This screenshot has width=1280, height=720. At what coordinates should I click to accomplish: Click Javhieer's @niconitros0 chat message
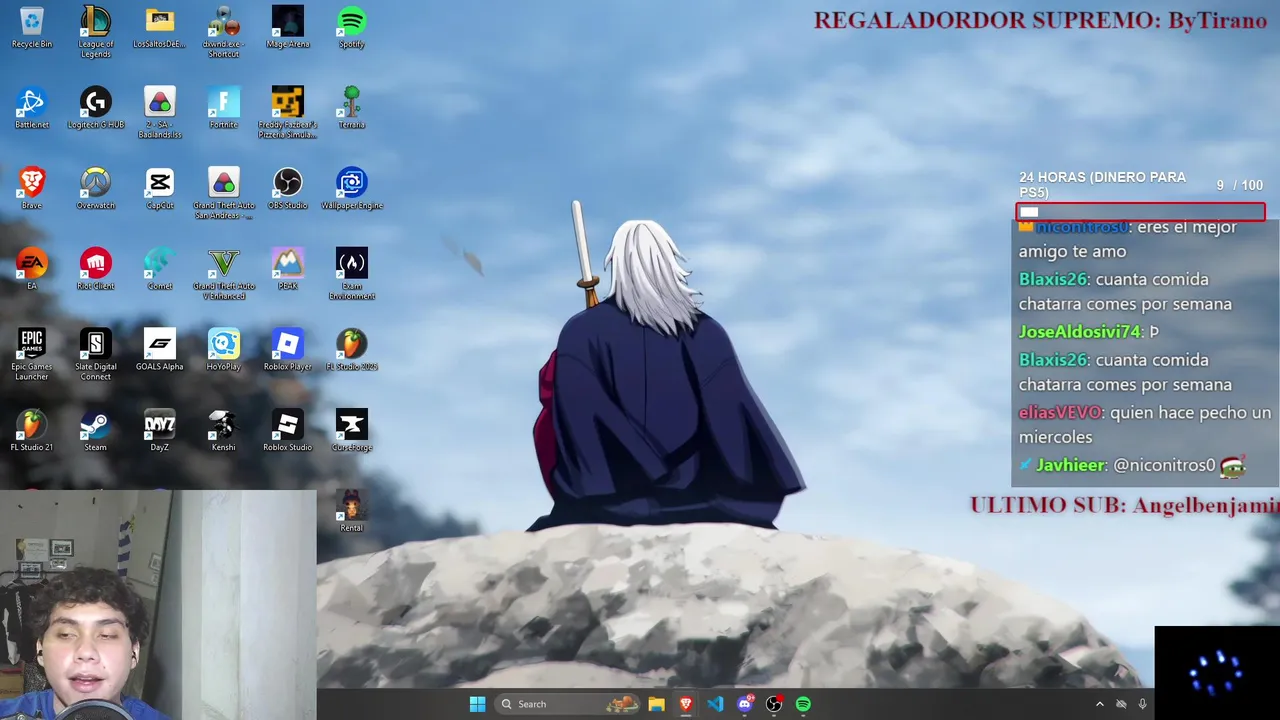tap(1132, 465)
